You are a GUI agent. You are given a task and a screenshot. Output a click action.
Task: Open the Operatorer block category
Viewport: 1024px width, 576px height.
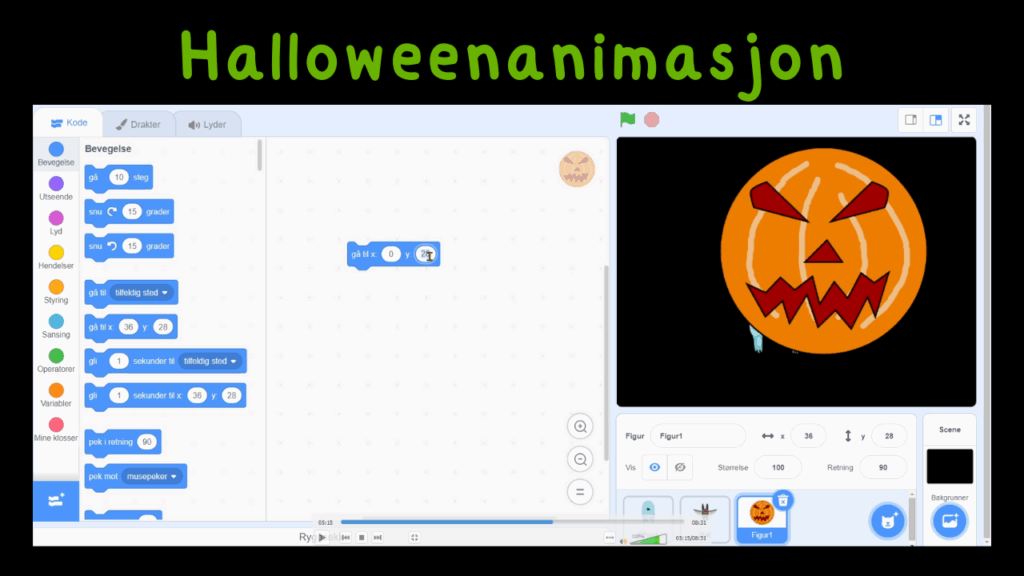[x=56, y=360]
